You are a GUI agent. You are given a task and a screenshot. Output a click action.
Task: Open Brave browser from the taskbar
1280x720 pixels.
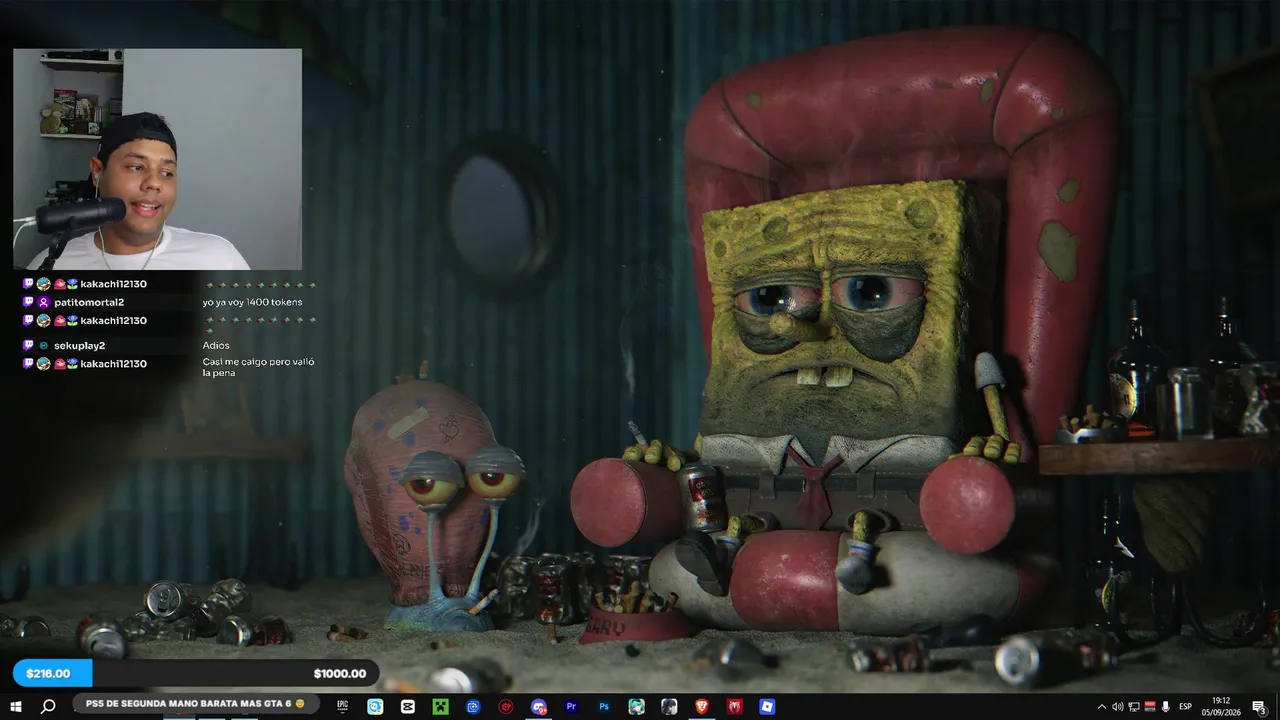coord(702,706)
